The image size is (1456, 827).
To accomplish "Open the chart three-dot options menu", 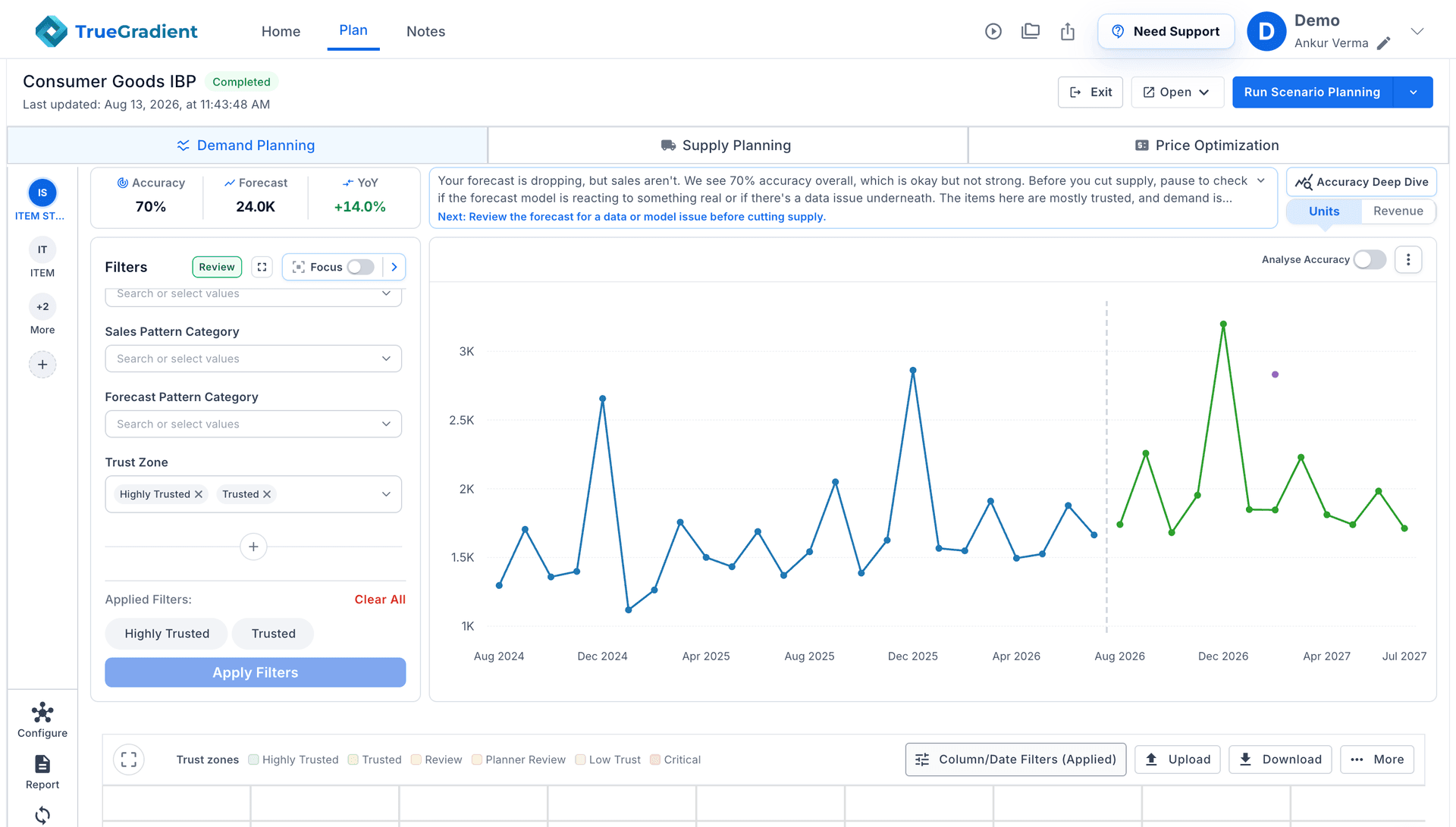I will coord(1408,259).
